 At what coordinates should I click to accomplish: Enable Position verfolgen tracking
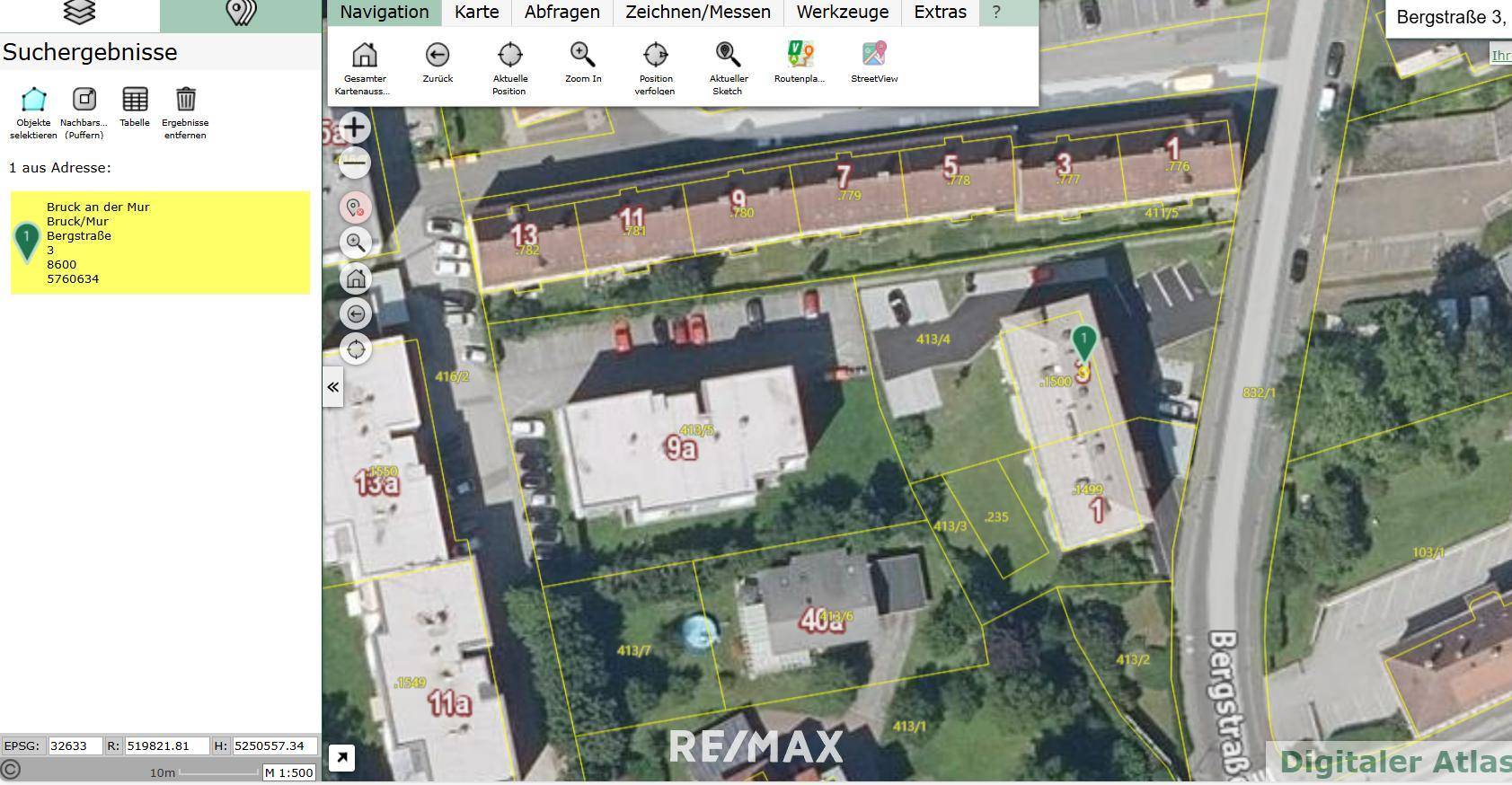point(655,67)
